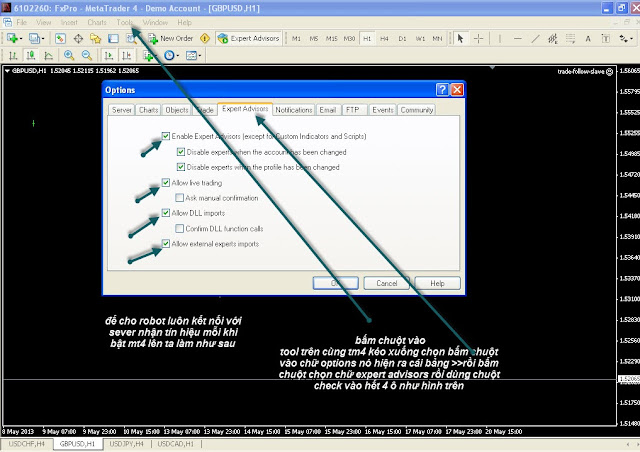Toggle Disable experts when account changed checkbox
640x452 pixels.
click(x=181, y=152)
